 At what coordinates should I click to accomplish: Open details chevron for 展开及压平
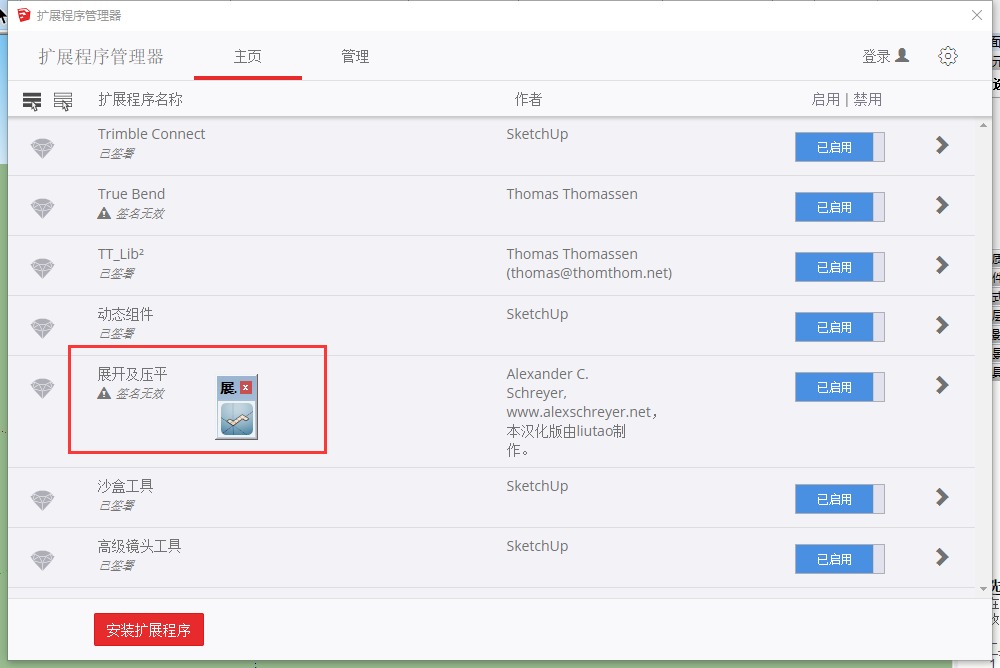tap(941, 385)
